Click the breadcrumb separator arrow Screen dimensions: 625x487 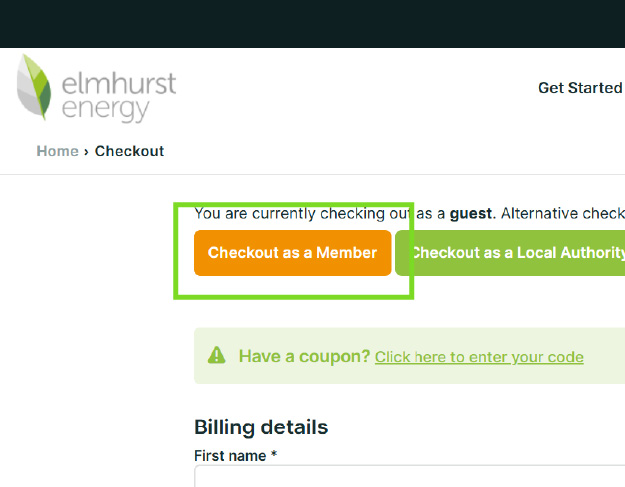[x=87, y=151]
